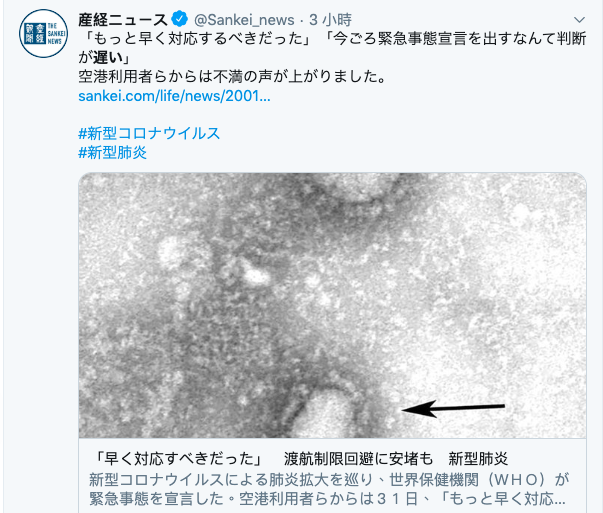The image size is (603, 513).
Task: Click tweet line starting 「もっと早く対応
Action: coord(332,38)
